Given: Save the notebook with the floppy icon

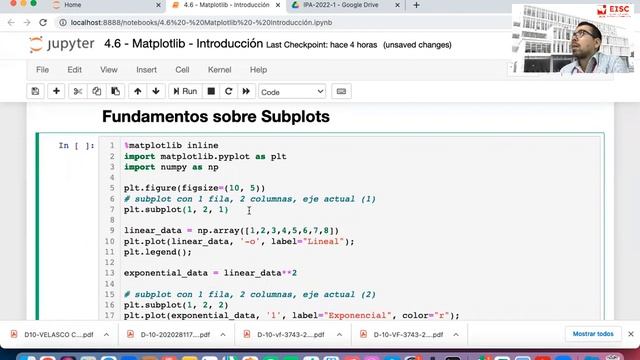Looking at the screenshot, I should 36,91.
